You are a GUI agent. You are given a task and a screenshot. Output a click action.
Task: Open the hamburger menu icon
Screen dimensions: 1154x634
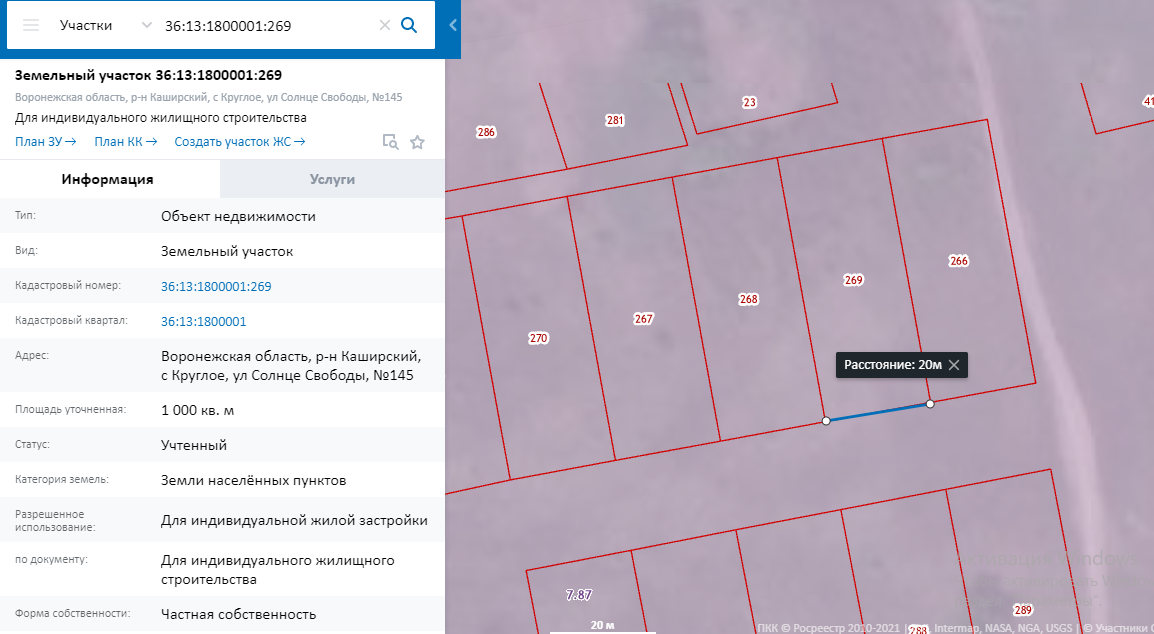click(31, 25)
